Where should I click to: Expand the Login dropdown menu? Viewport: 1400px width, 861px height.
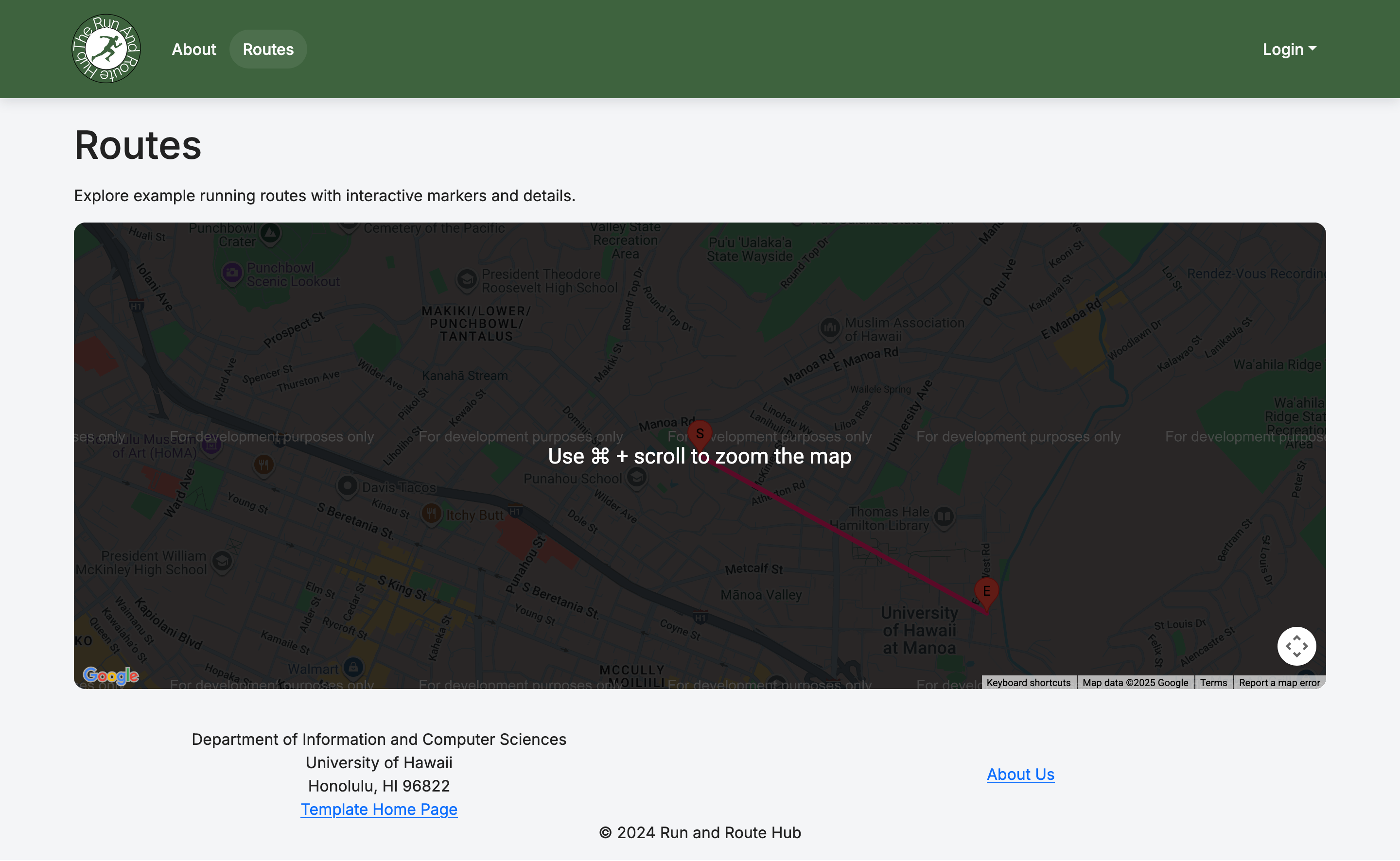pyautogui.click(x=1289, y=49)
